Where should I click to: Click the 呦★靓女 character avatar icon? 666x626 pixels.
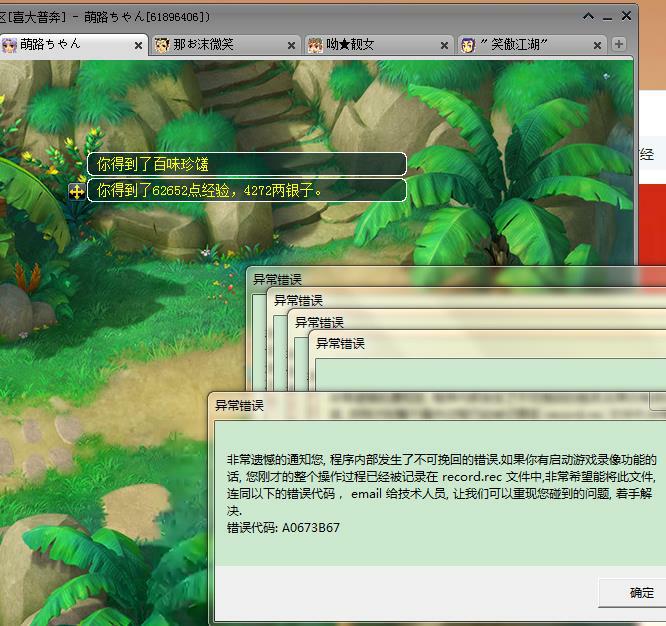(x=315, y=45)
